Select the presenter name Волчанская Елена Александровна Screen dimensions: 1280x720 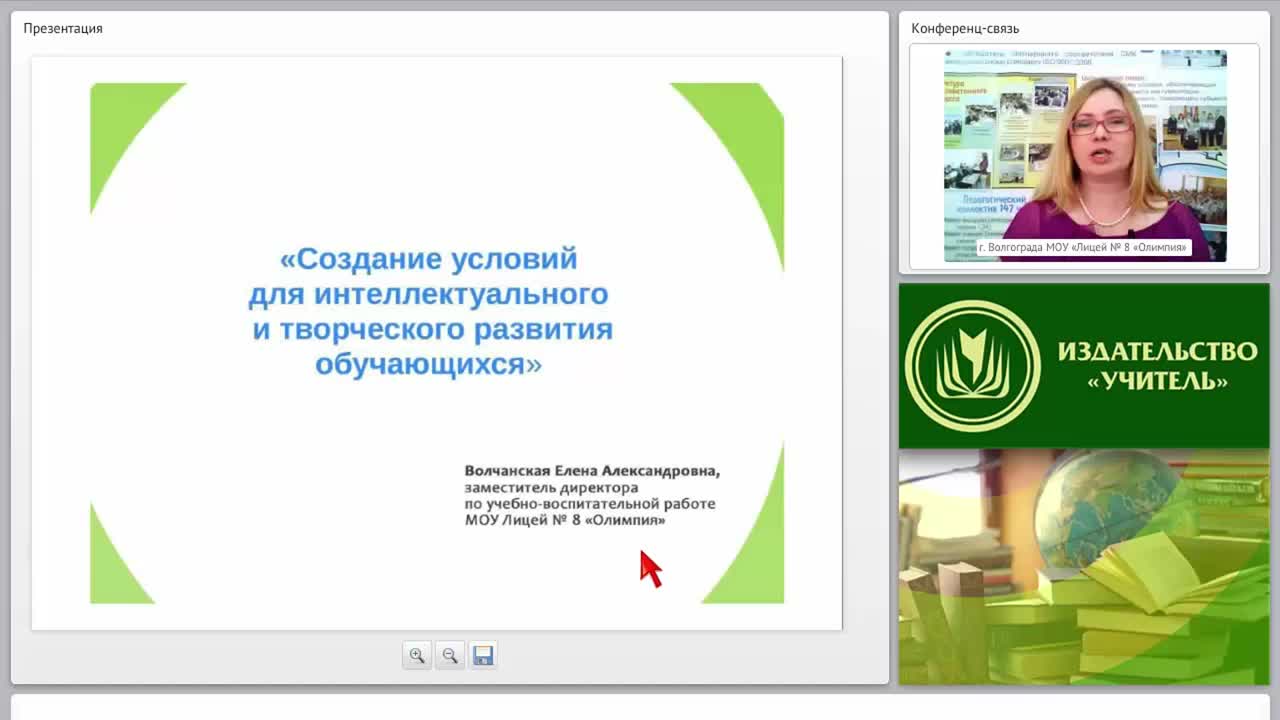[592, 470]
